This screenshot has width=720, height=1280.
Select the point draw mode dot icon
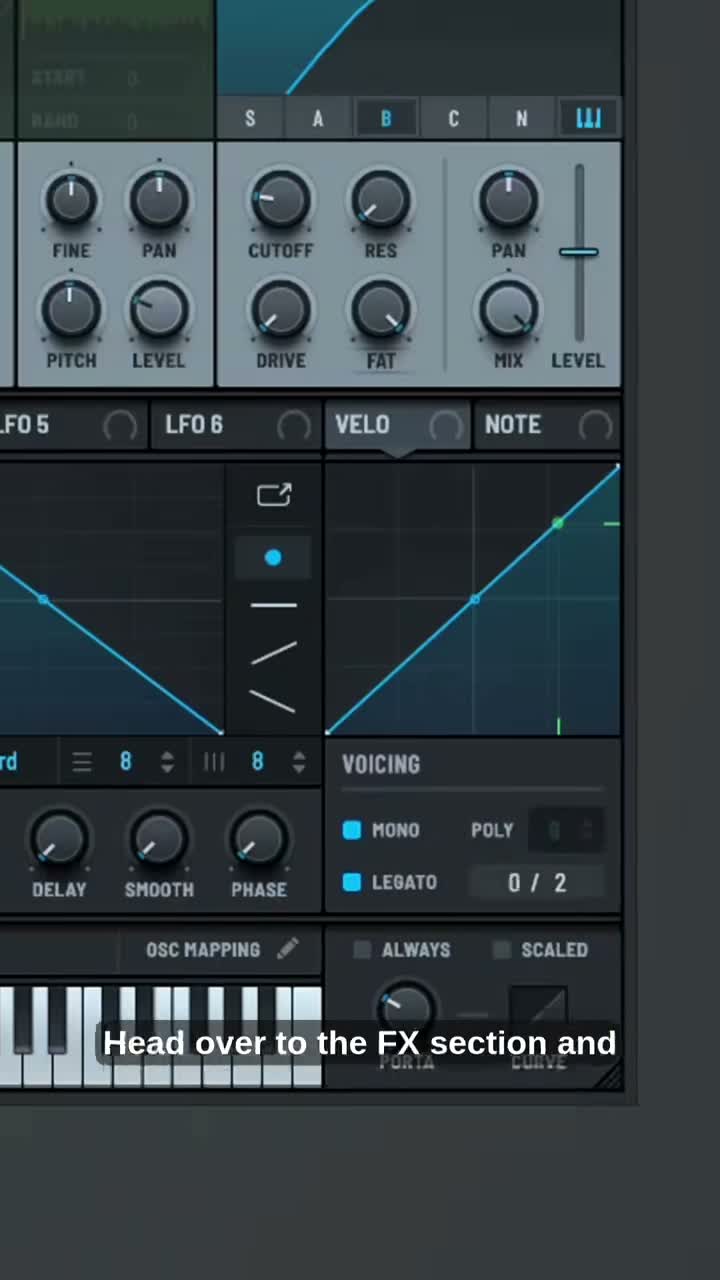click(x=273, y=558)
